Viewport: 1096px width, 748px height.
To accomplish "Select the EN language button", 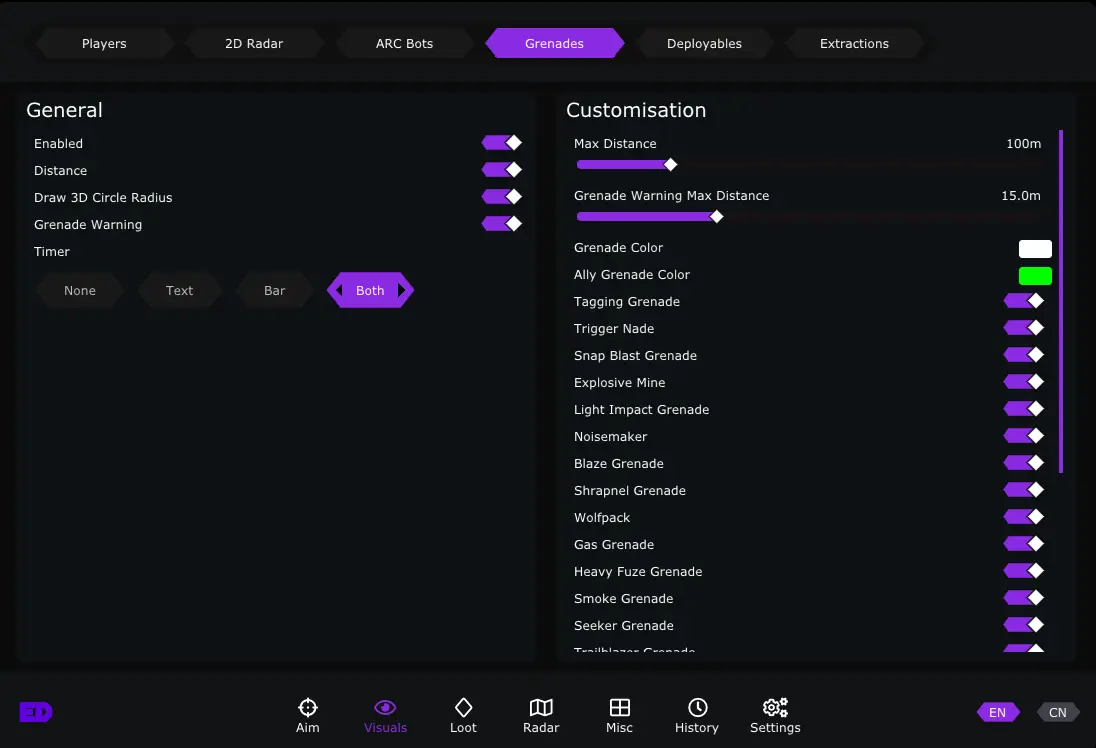I will (997, 713).
